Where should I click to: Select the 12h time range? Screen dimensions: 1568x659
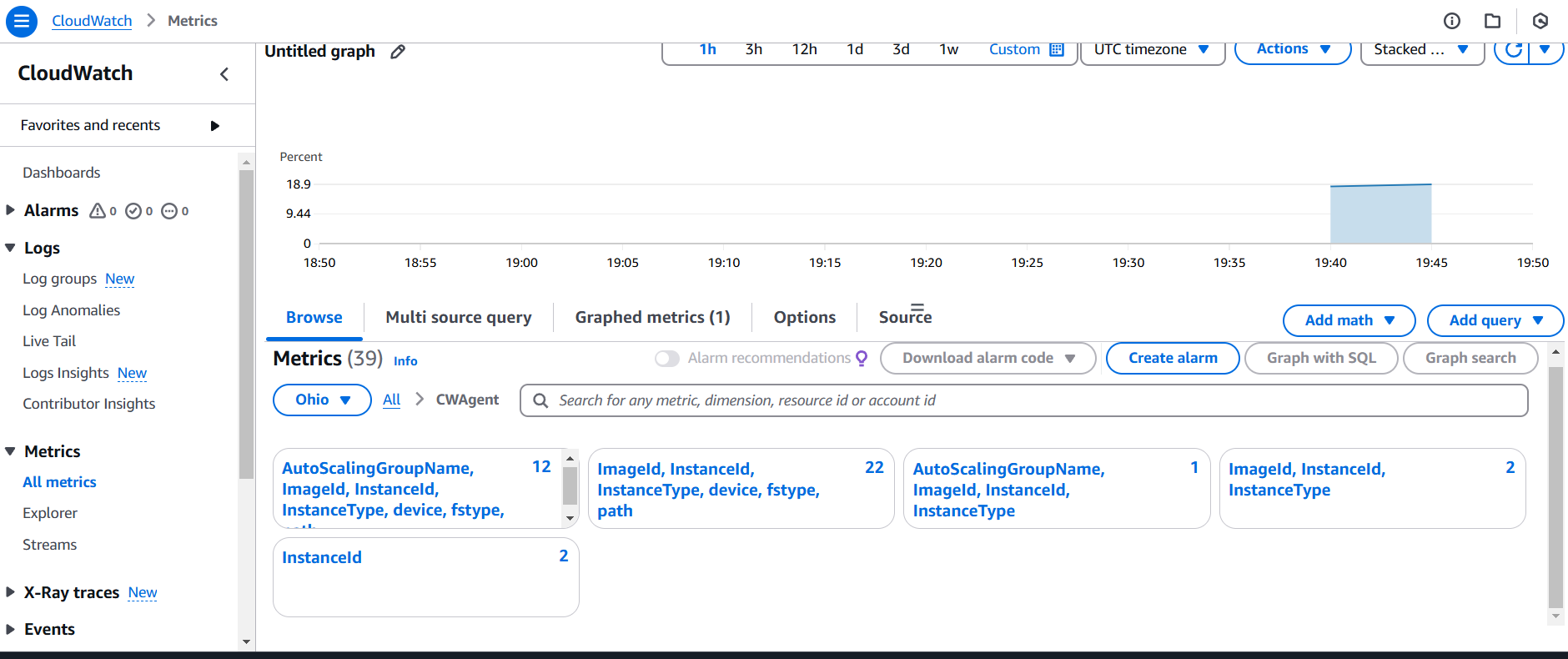pyautogui.click(x=805, y=49)
